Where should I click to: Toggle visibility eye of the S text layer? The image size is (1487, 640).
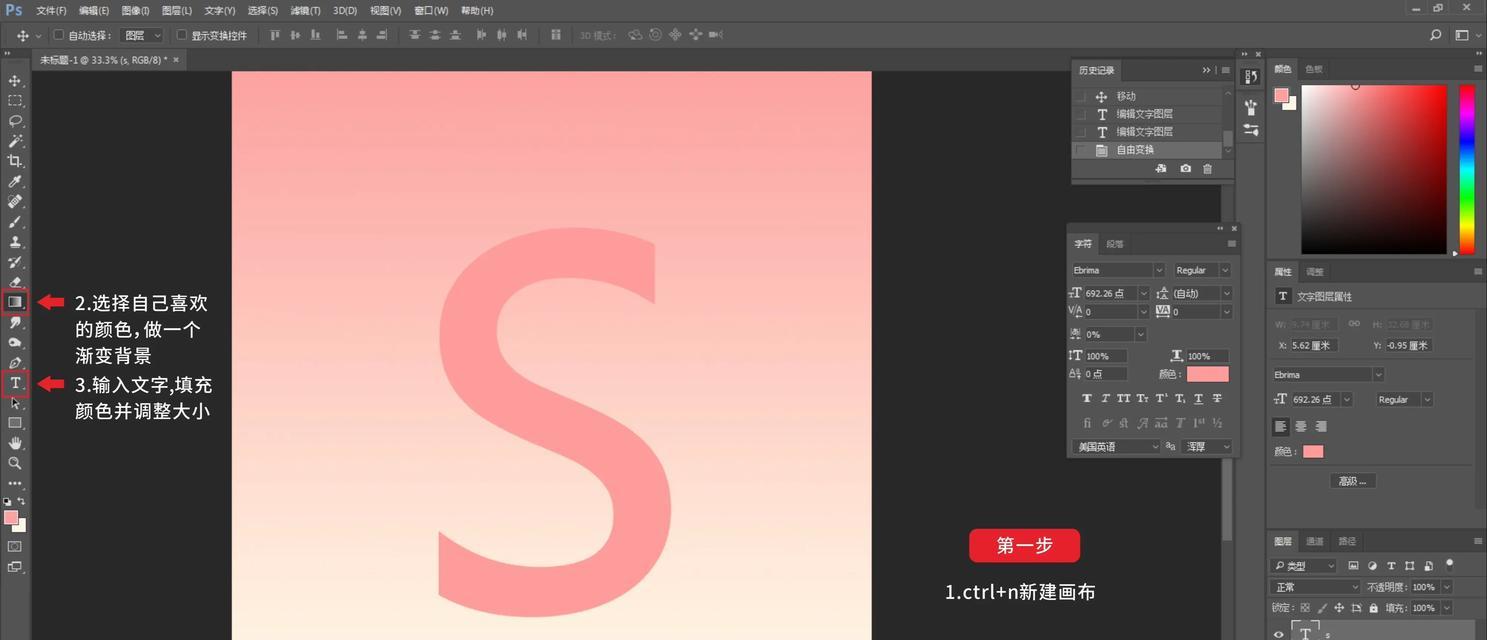coord(1278,633)
